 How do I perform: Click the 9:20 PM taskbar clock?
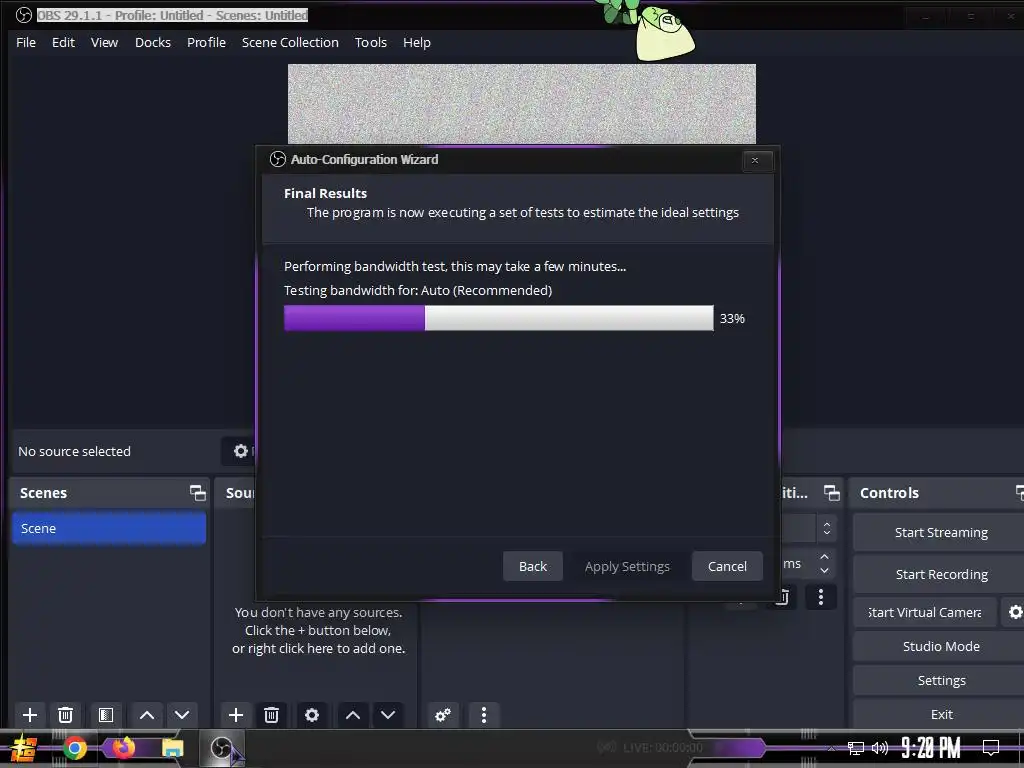coord(931,748)
